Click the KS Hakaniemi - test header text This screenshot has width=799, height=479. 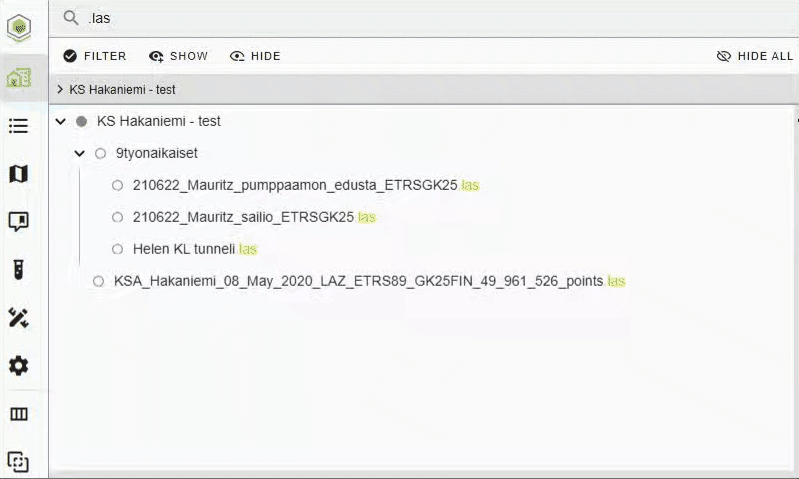click(122, 90)
